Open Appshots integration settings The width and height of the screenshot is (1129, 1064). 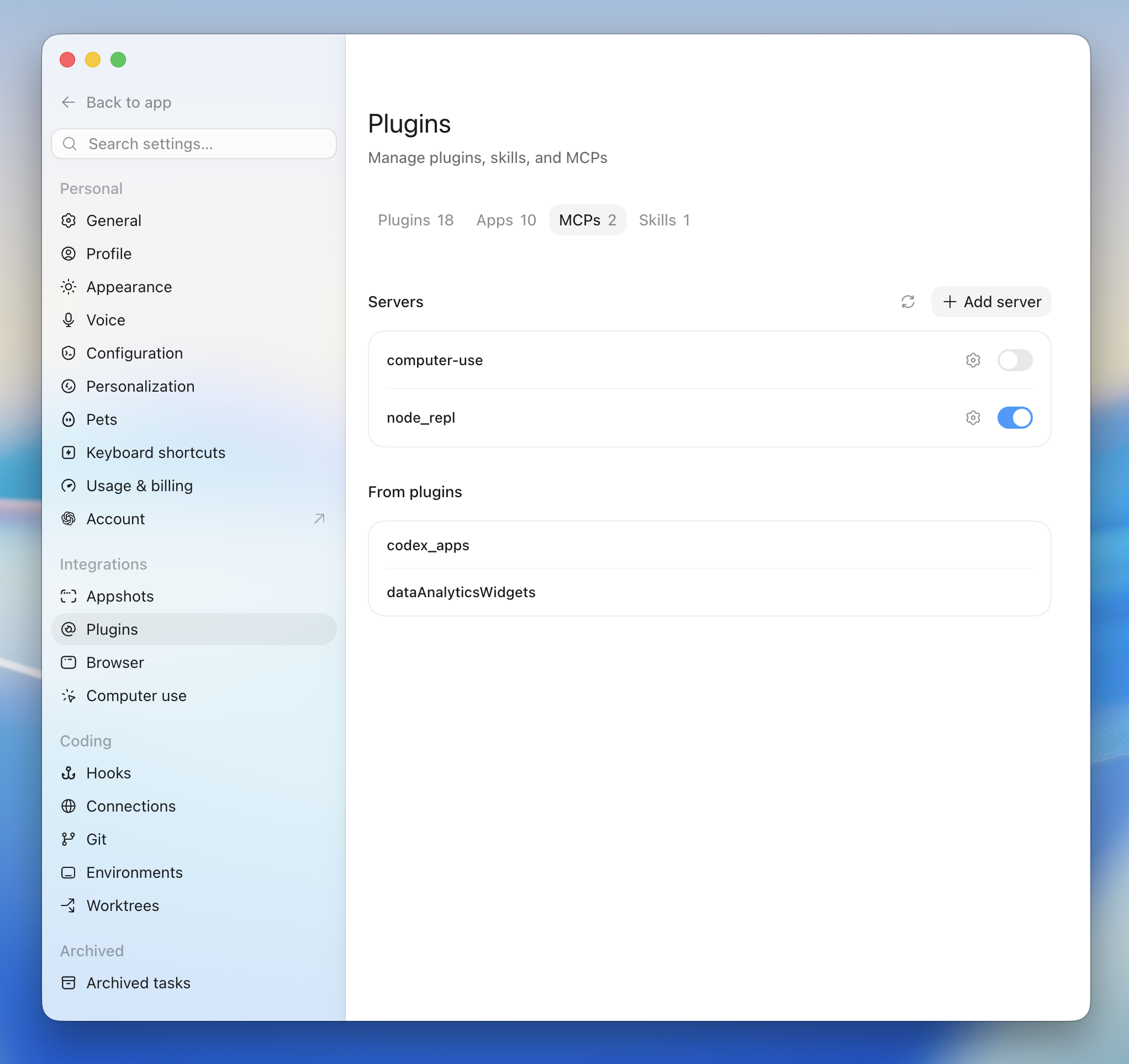point(194,597)
